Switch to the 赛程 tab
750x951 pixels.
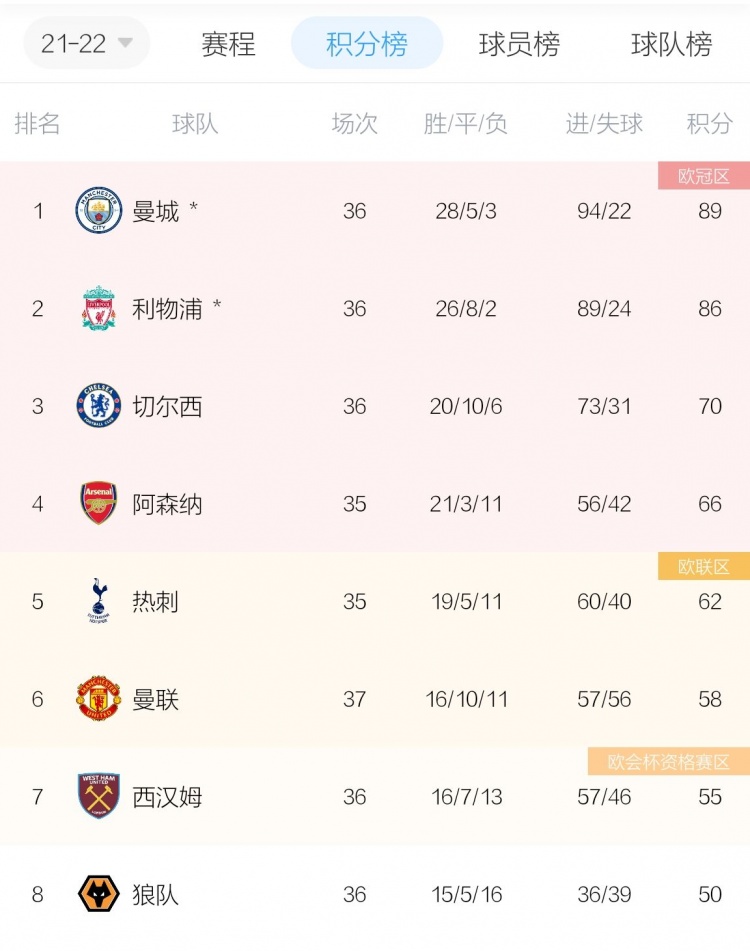click(x=229, y=44)
